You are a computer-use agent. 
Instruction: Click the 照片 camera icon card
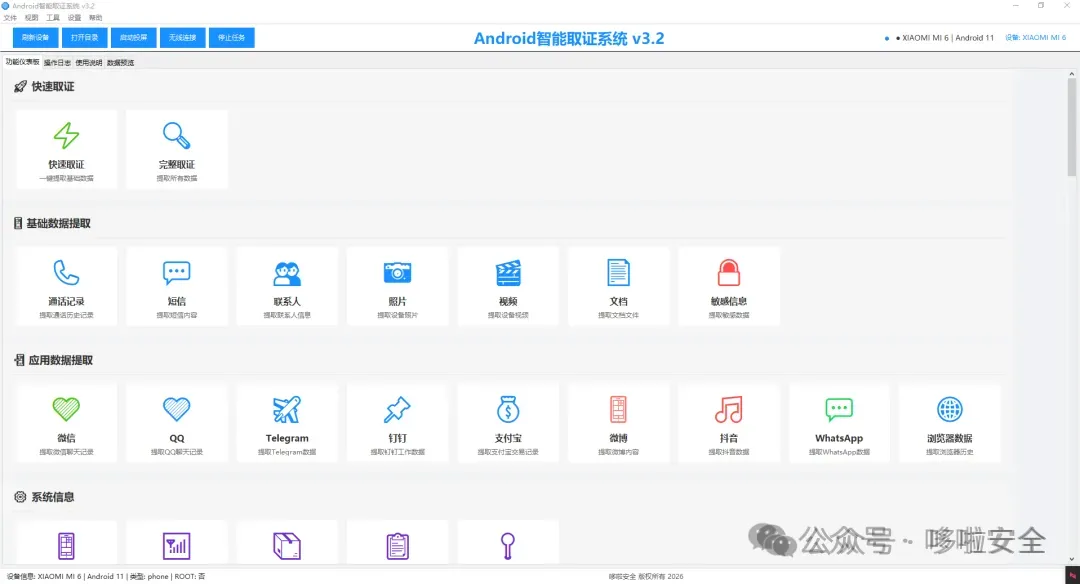click(x=397, y=286)
